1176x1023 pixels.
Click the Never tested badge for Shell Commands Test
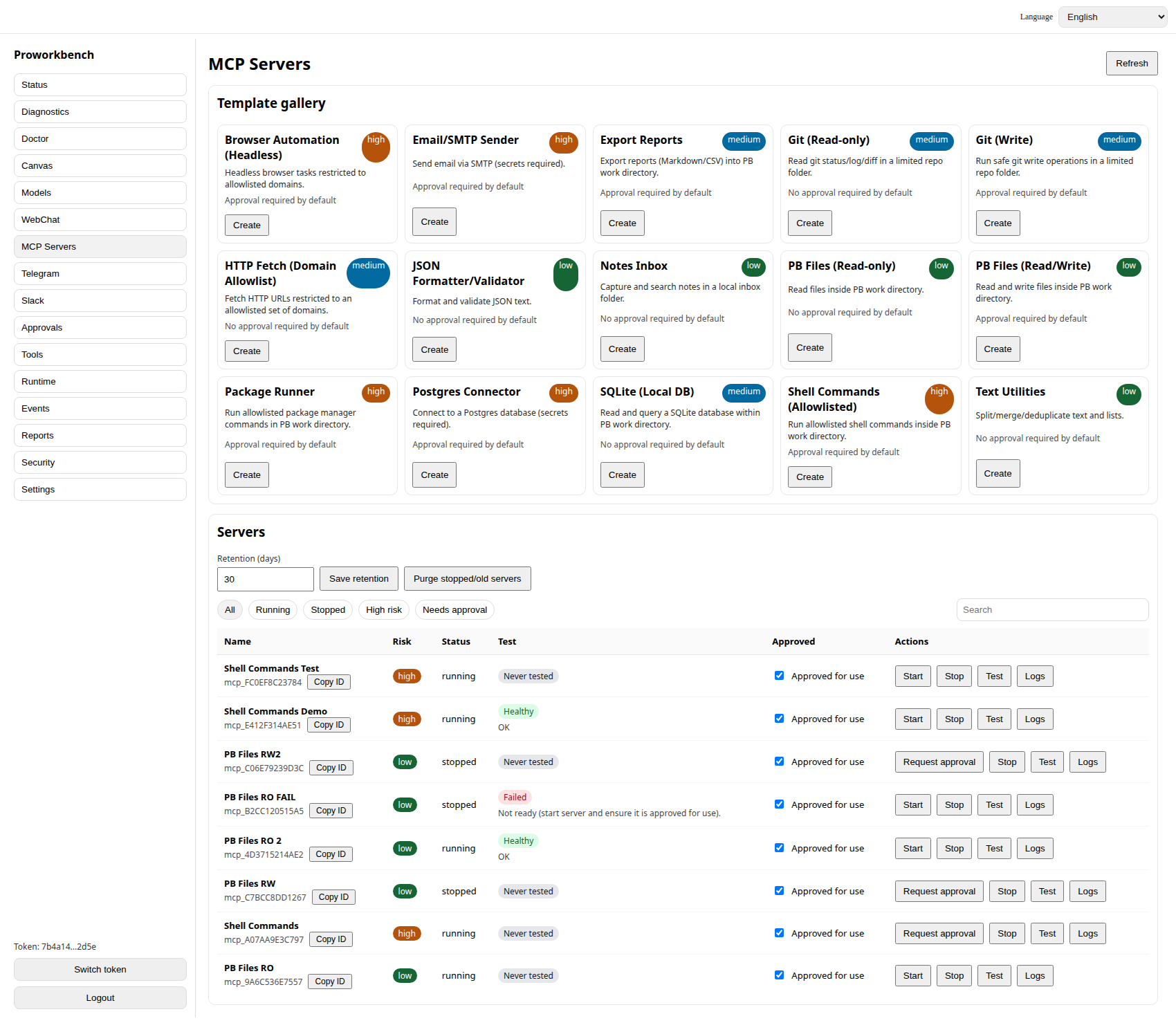(x=528, y=676)
